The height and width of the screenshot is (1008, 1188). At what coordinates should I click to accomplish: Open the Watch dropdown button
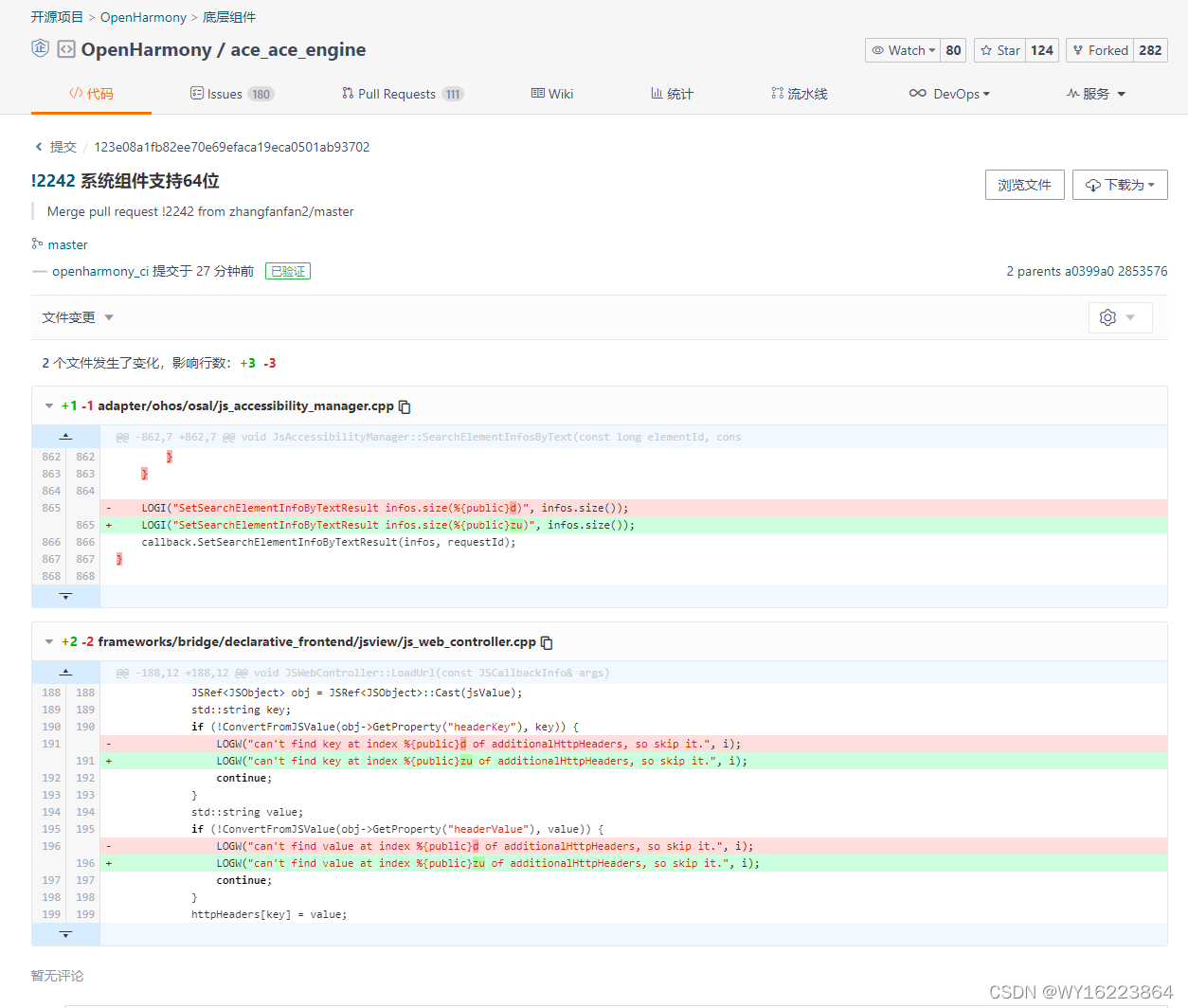tap(903, 50)
